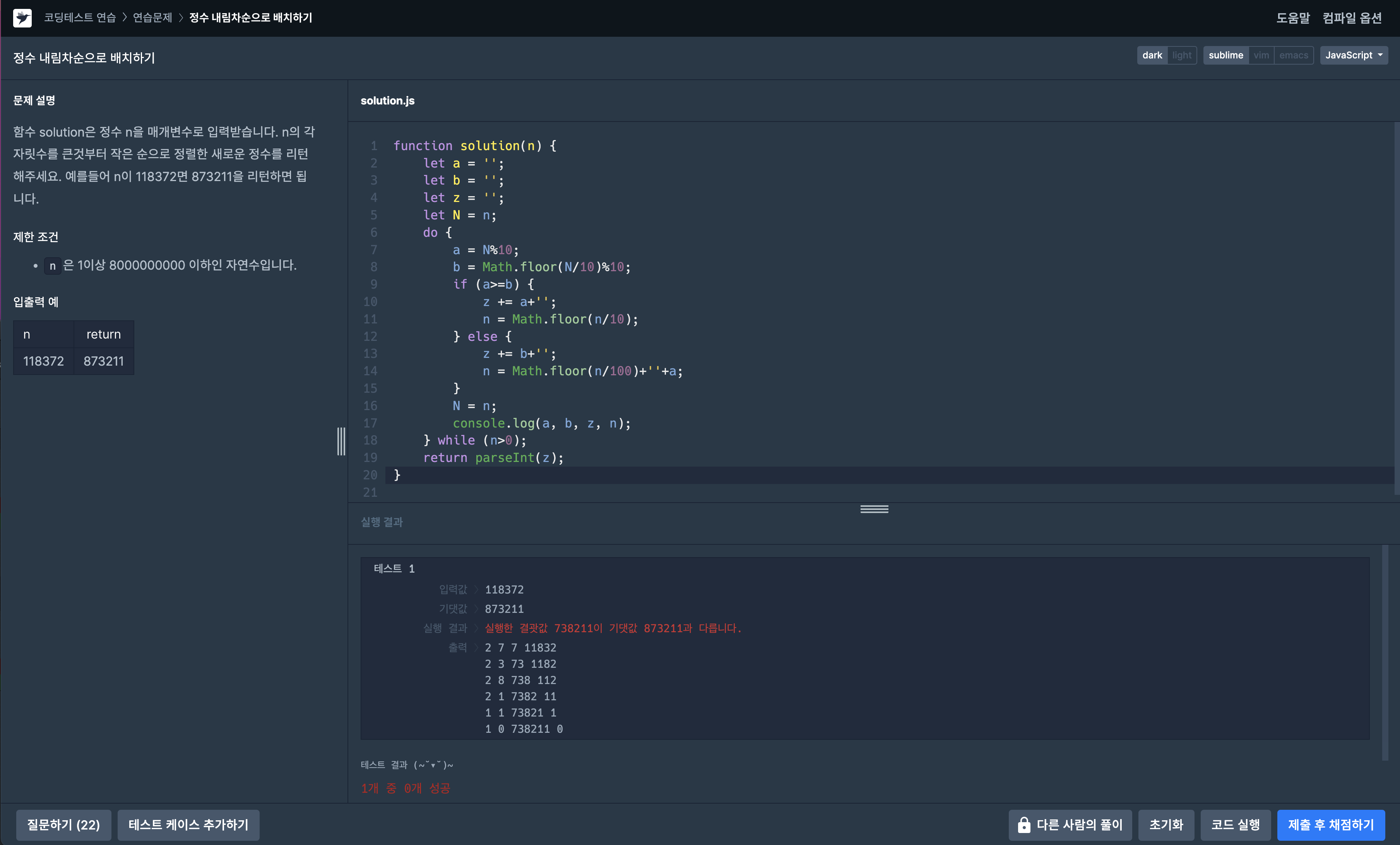This screenshot has height=845, width=1400.
Task: Click the lock icon on 다른 사람의 풀이
Action: pos(1024,824)
